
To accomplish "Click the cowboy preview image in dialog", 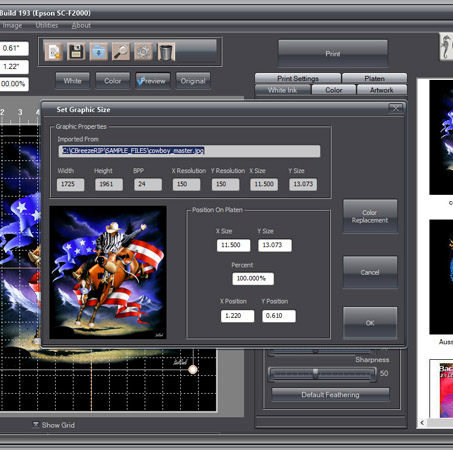I will coord(108,272).
